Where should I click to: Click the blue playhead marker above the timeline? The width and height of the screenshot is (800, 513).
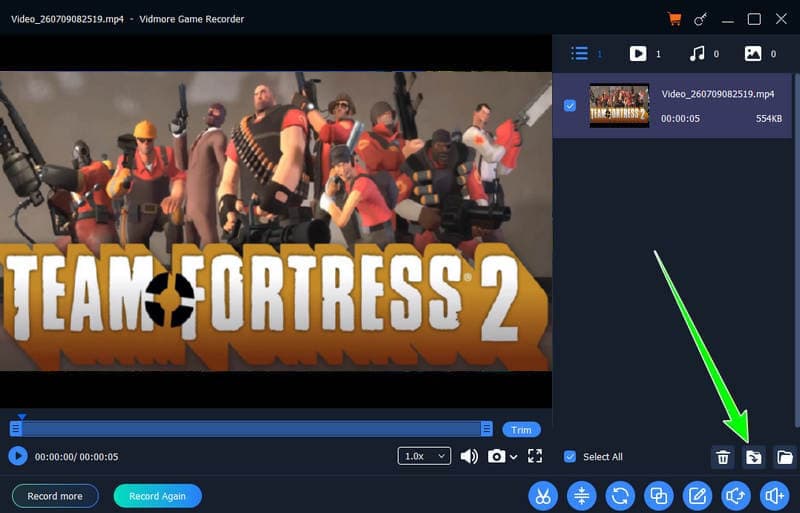[21, 417]
